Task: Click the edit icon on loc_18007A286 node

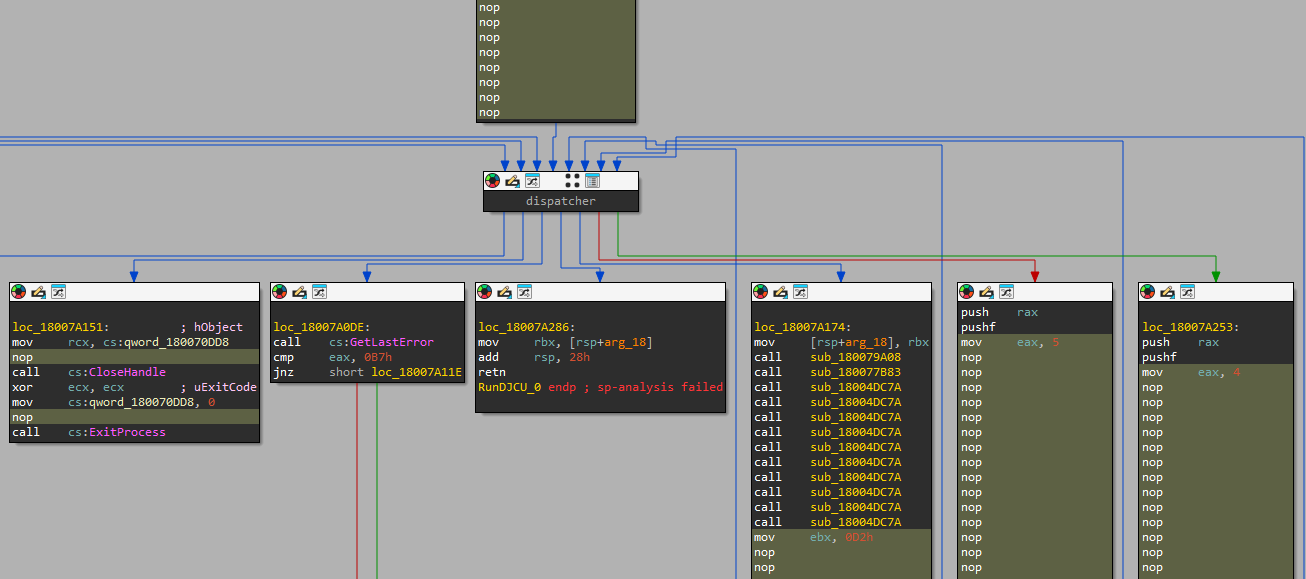Action: coord(504,292)
